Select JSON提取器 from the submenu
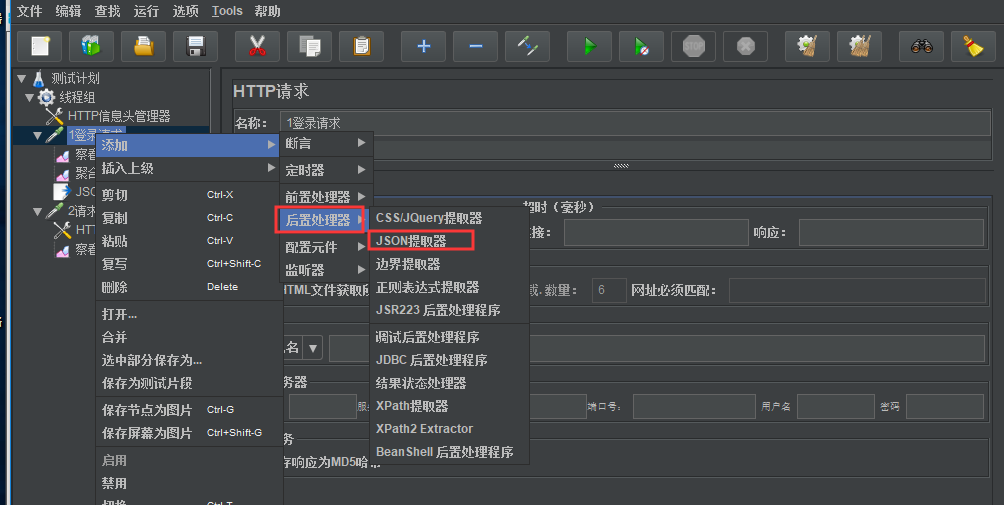Viewport: 1004px width, 505px height. (x=449, y=241)
